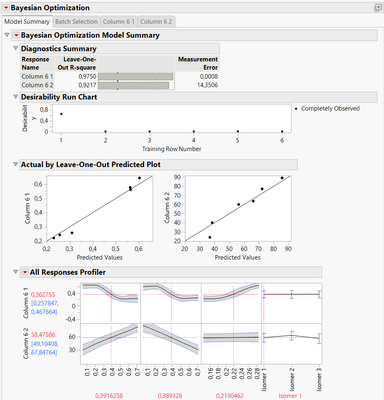Open the Bayesian Optimization Model Summary red triangle menu
Image resolution: width=384 pixels, height=400 pixels.
click(x=16, y=35)
